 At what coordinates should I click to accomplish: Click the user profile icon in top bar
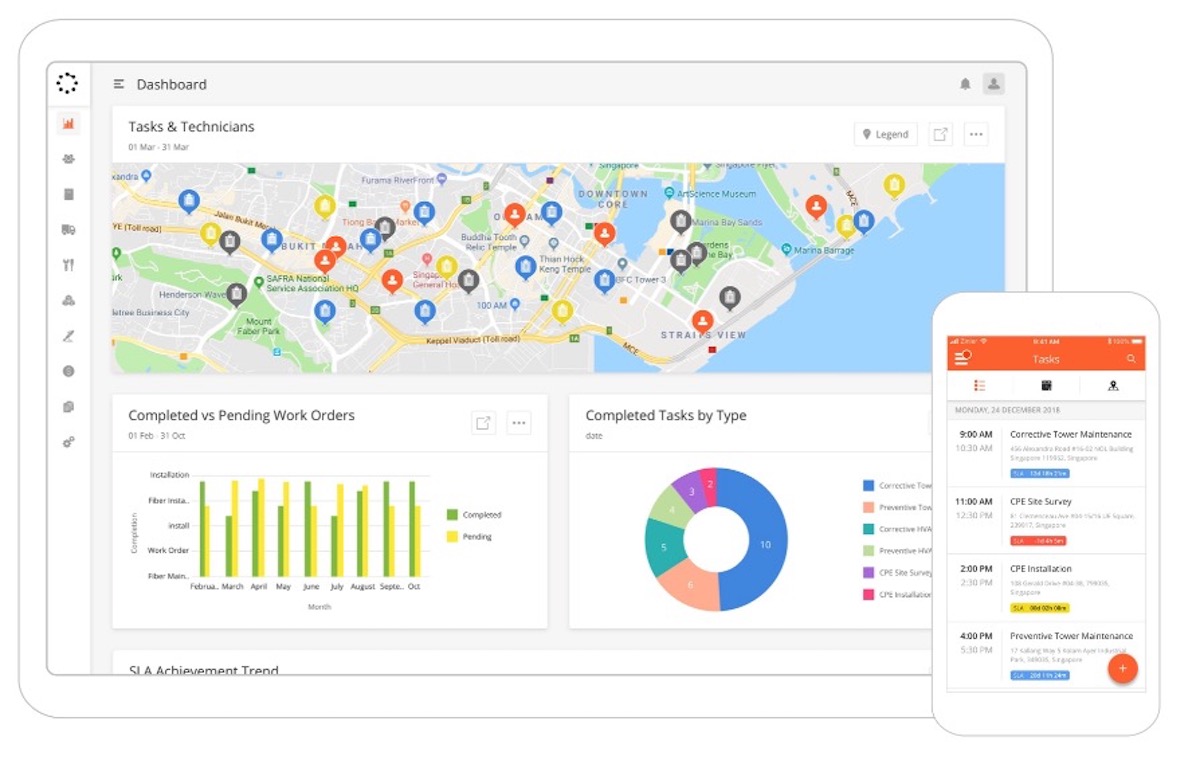[993, 84]
